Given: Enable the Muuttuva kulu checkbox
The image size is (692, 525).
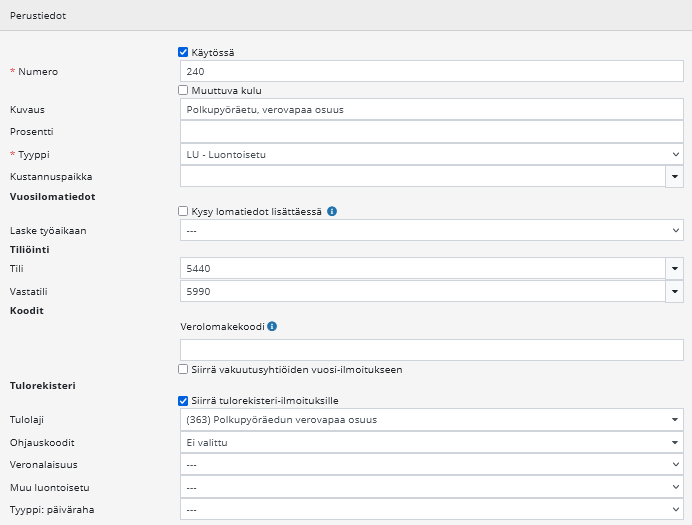Looking at the screenshot, I should coord(183,90).
